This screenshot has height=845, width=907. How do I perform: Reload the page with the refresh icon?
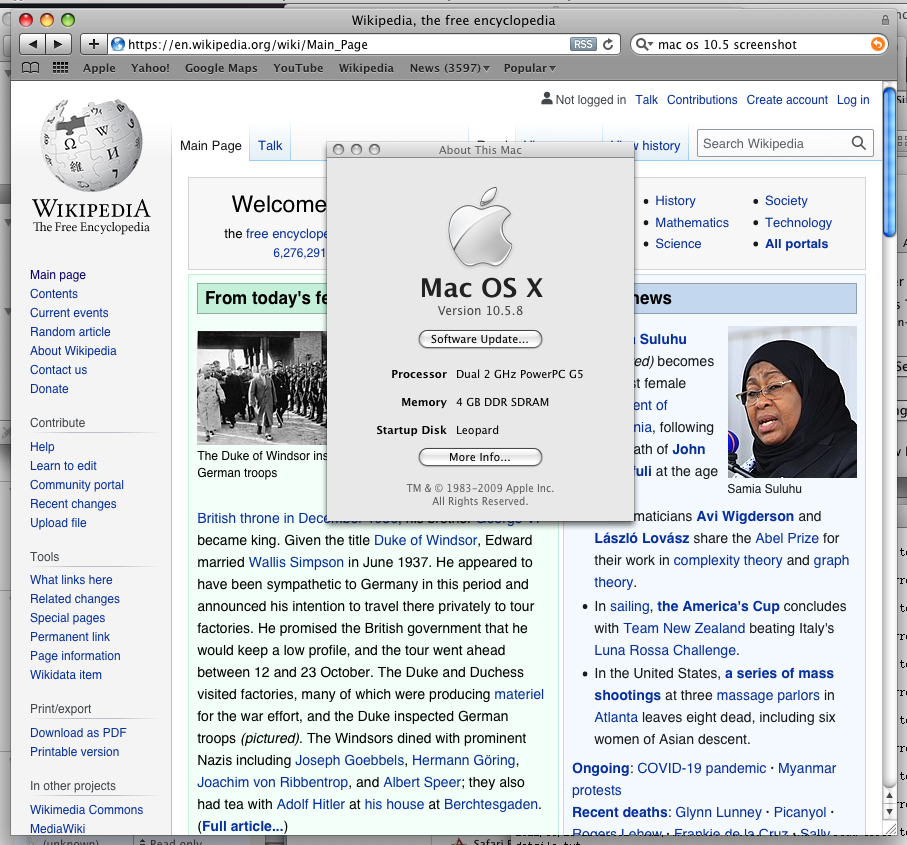(x=608, y=45)
